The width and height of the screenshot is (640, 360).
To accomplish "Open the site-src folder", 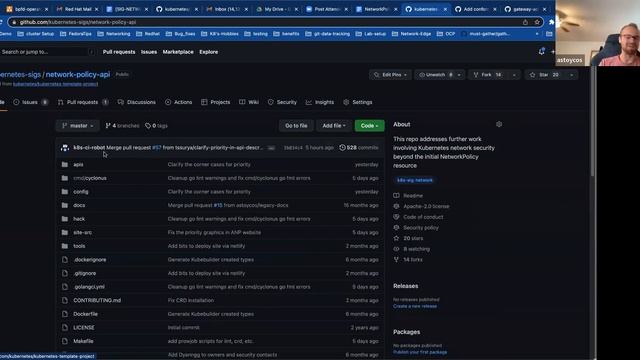I will pos(82,232).
